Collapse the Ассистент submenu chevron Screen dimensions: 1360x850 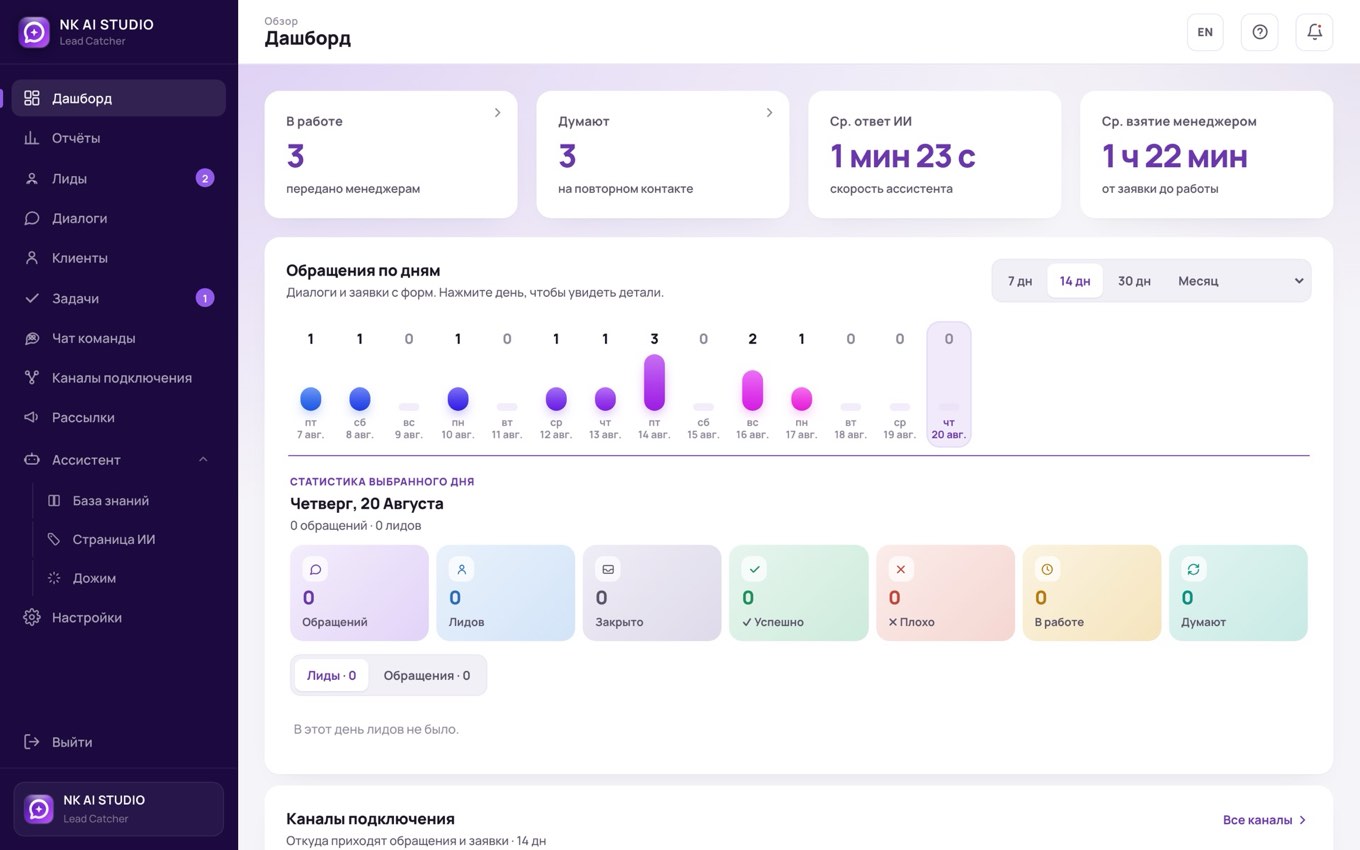coord(203,460)
